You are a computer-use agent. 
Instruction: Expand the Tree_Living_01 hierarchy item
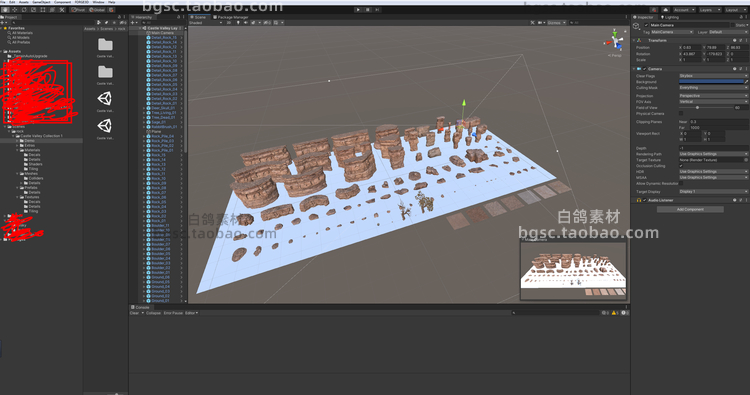tap(144, 113)
